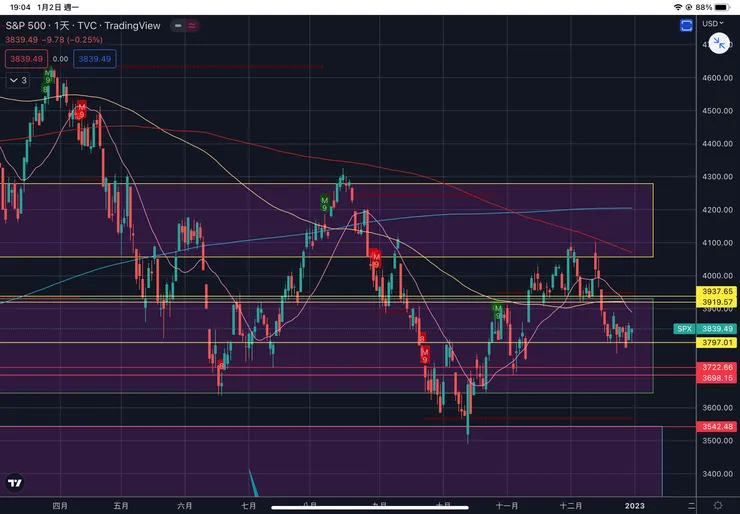Click the green M9 marker near 3900 level
Screen dimensions: 740x514
[497, 312]
